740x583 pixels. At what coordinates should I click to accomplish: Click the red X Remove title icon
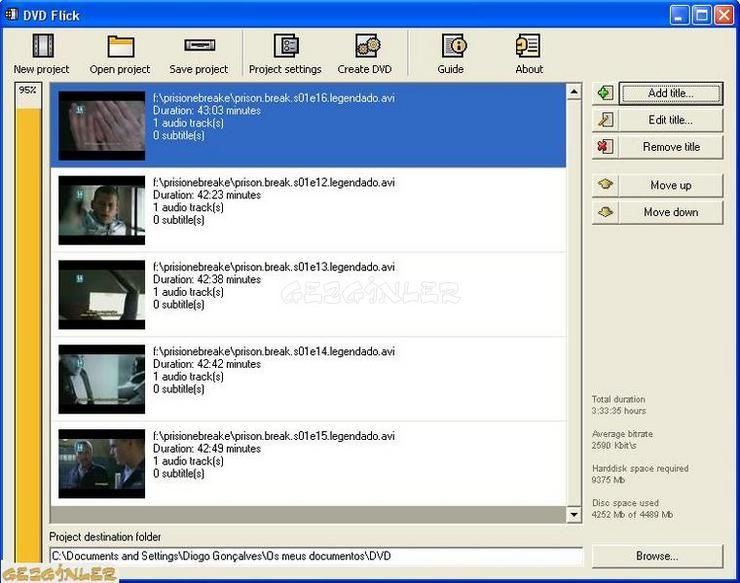click(605, 147)
